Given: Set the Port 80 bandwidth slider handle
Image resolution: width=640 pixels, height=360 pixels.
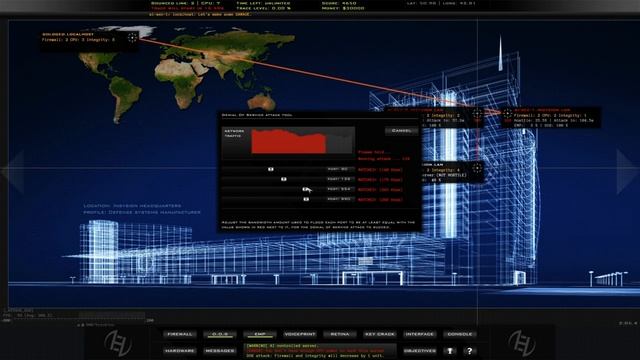Looking at the screenshot, I should pyautogui.click(x=271, y=169).
